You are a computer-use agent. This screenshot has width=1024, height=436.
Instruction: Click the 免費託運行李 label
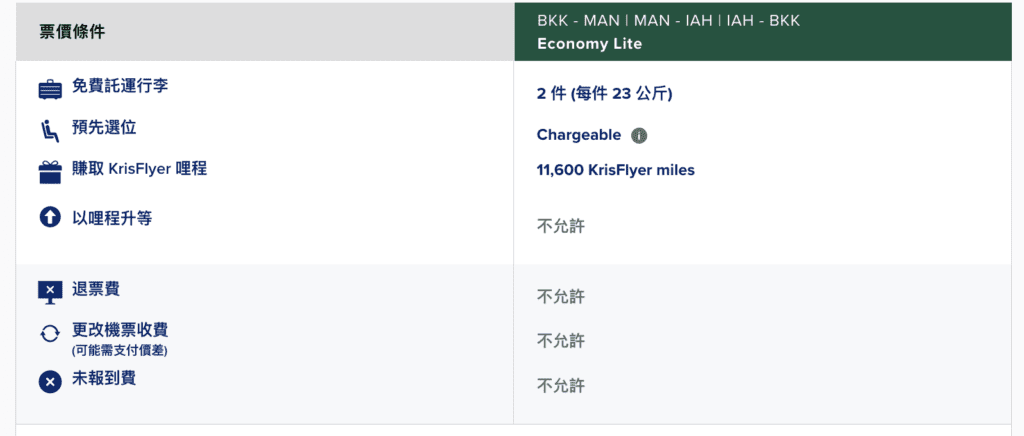120,87
